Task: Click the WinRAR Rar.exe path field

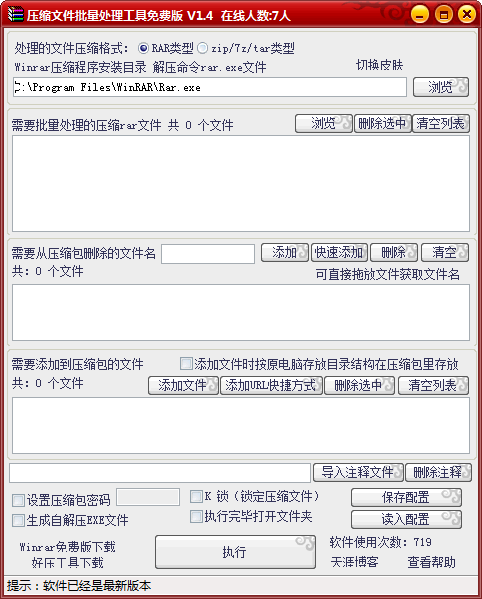Action: (x=209, y=87)
